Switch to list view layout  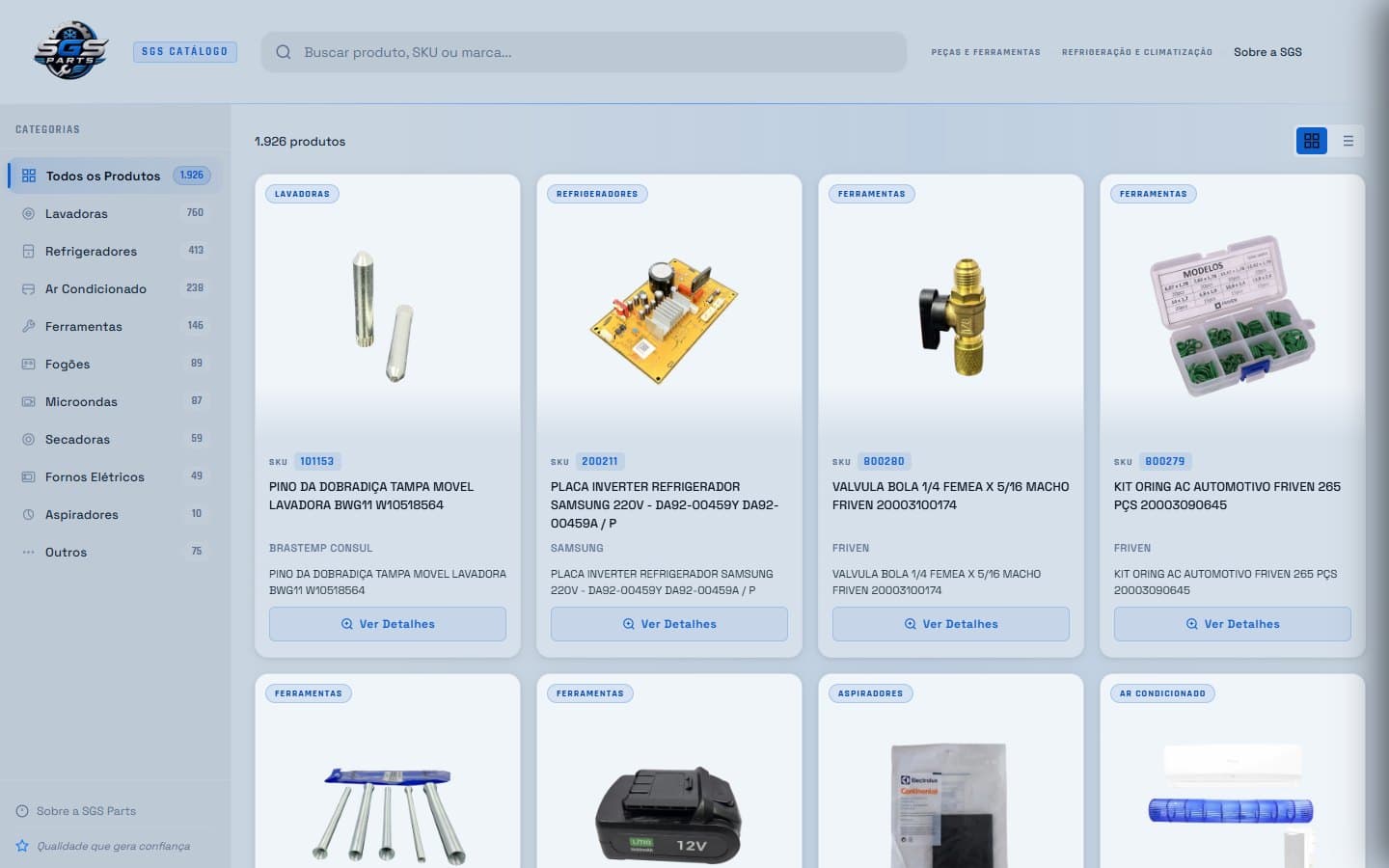pos(1348,141)
